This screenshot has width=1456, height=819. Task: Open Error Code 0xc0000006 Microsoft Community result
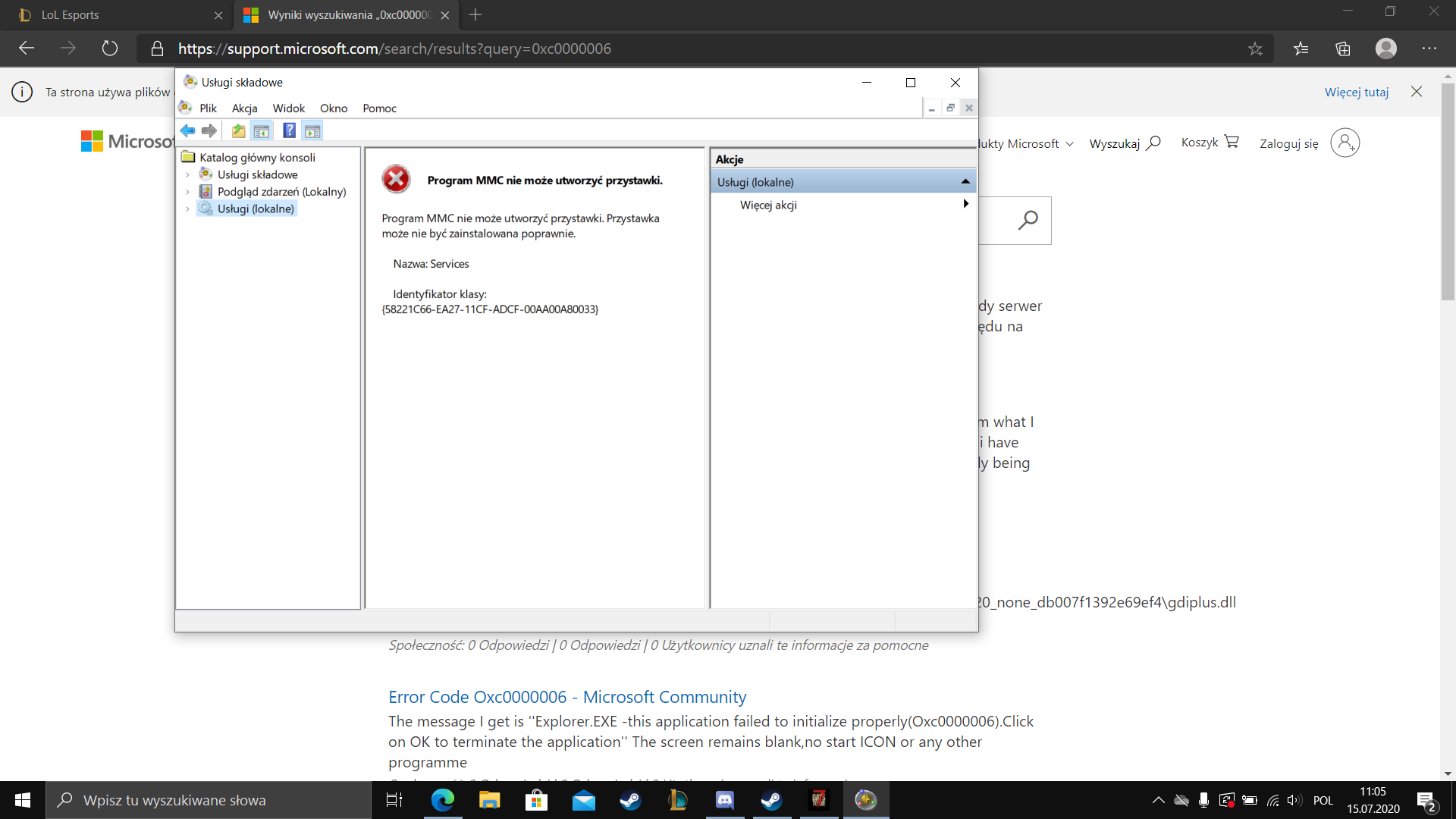pyautogui.click(x=566, y=697)
